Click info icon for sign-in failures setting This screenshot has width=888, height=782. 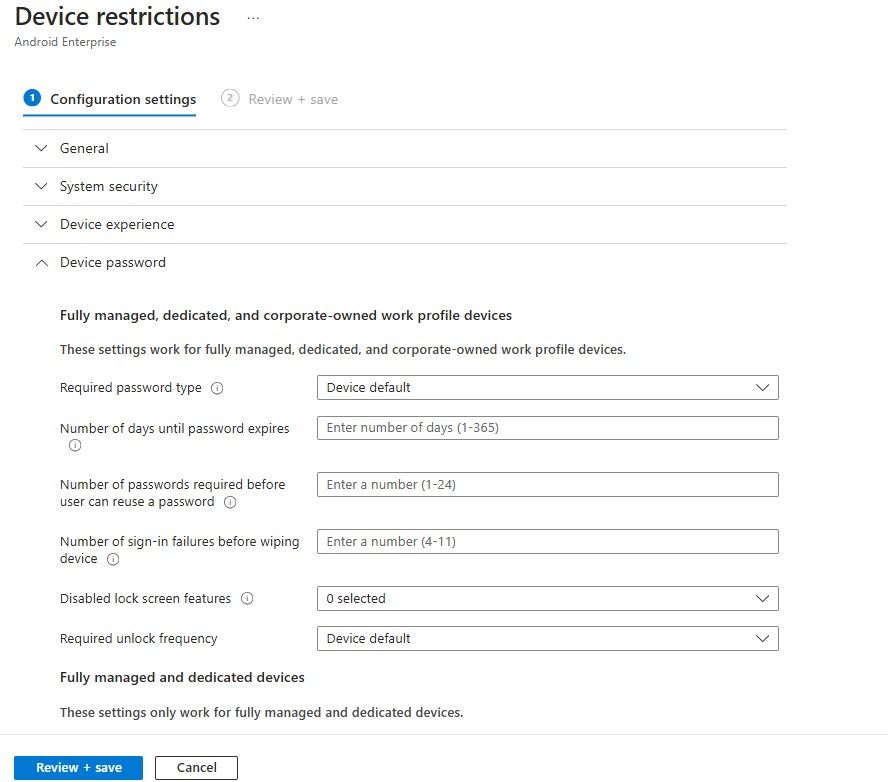[x=113, y=559]
